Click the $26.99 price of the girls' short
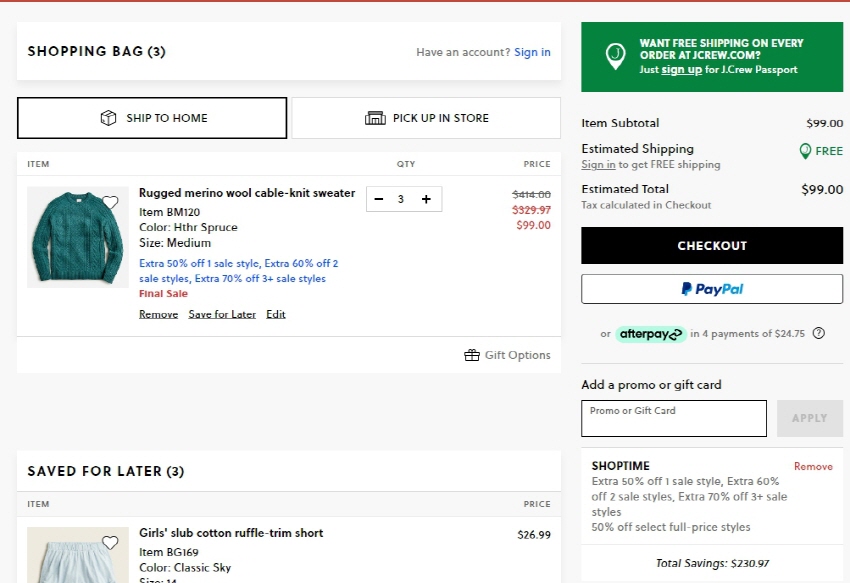The image size is (850, 583). coord(534,535)
